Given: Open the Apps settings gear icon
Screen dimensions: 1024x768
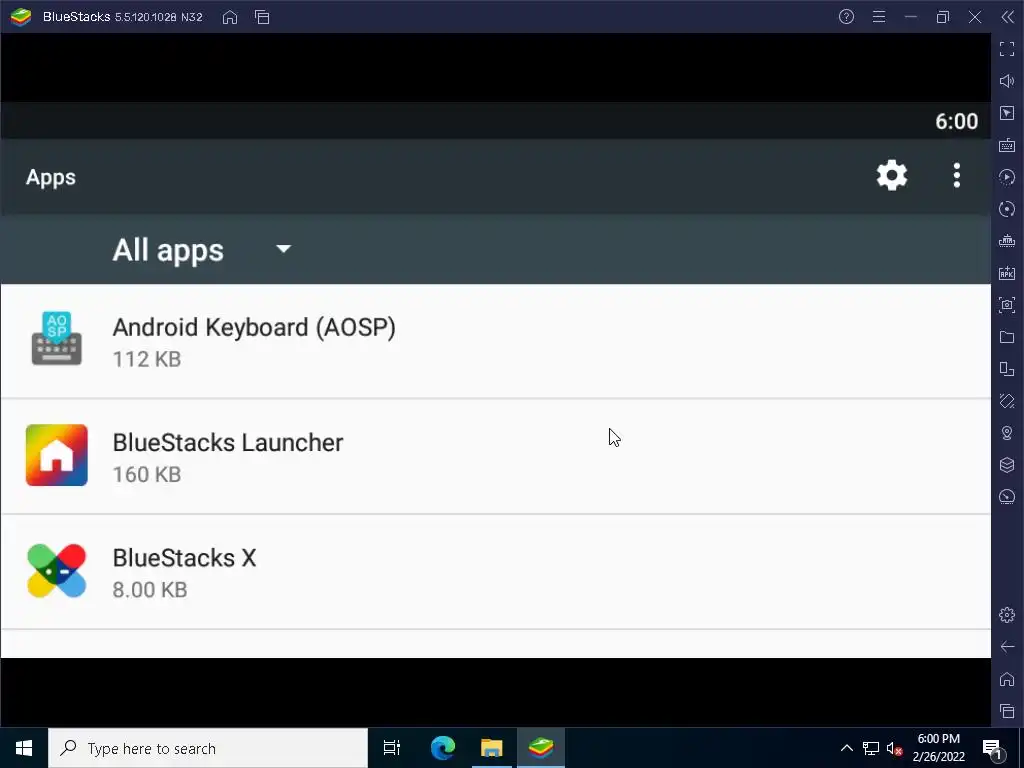Looking at the screenshot, I should tap(891, 176).
